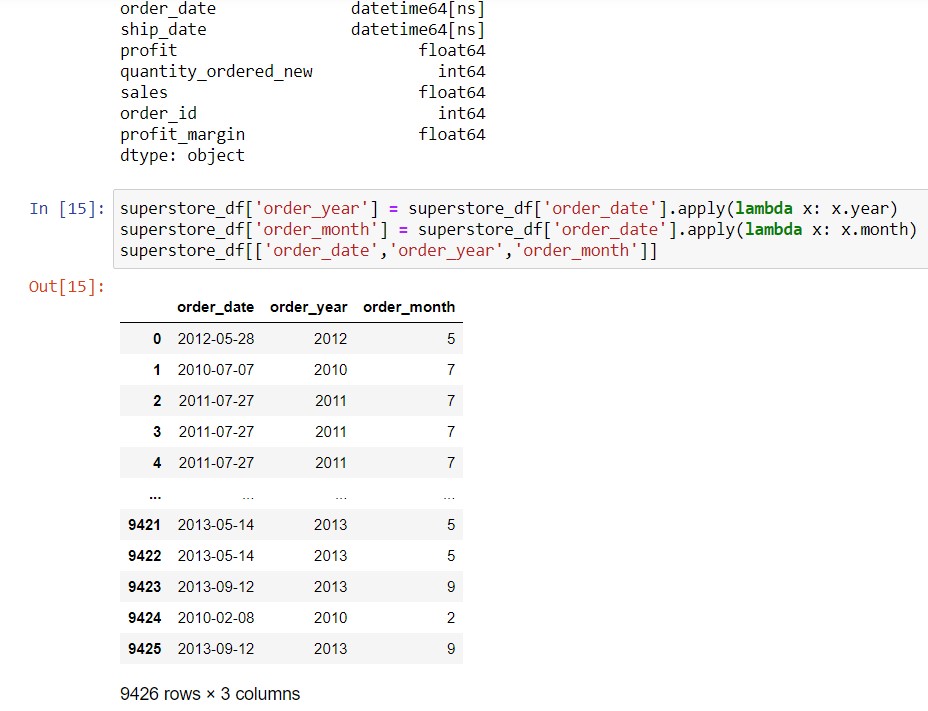The width and height of the screenshot is (928, 711).
Task: Select row index 0 in the table
Action: 157,339
